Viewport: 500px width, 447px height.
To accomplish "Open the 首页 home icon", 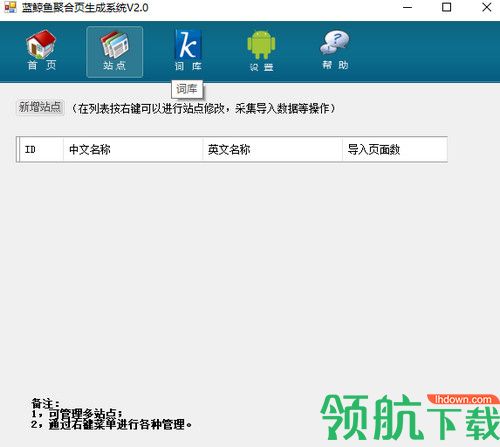I will (41, 50).
